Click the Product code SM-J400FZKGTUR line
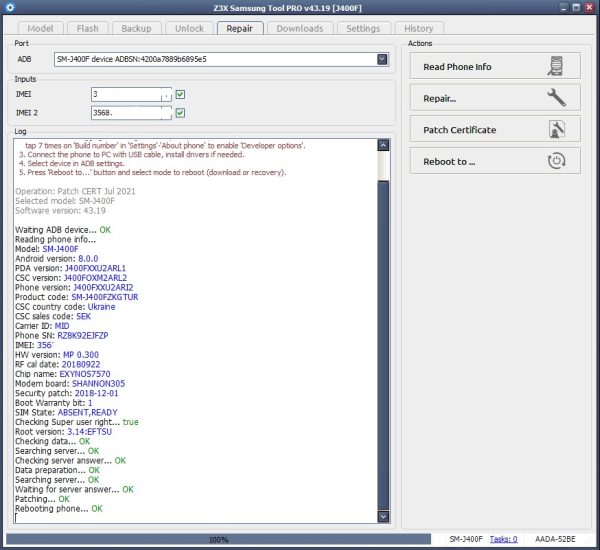The image size is (600, 550). pyautogui.click(x=77, y=297)
